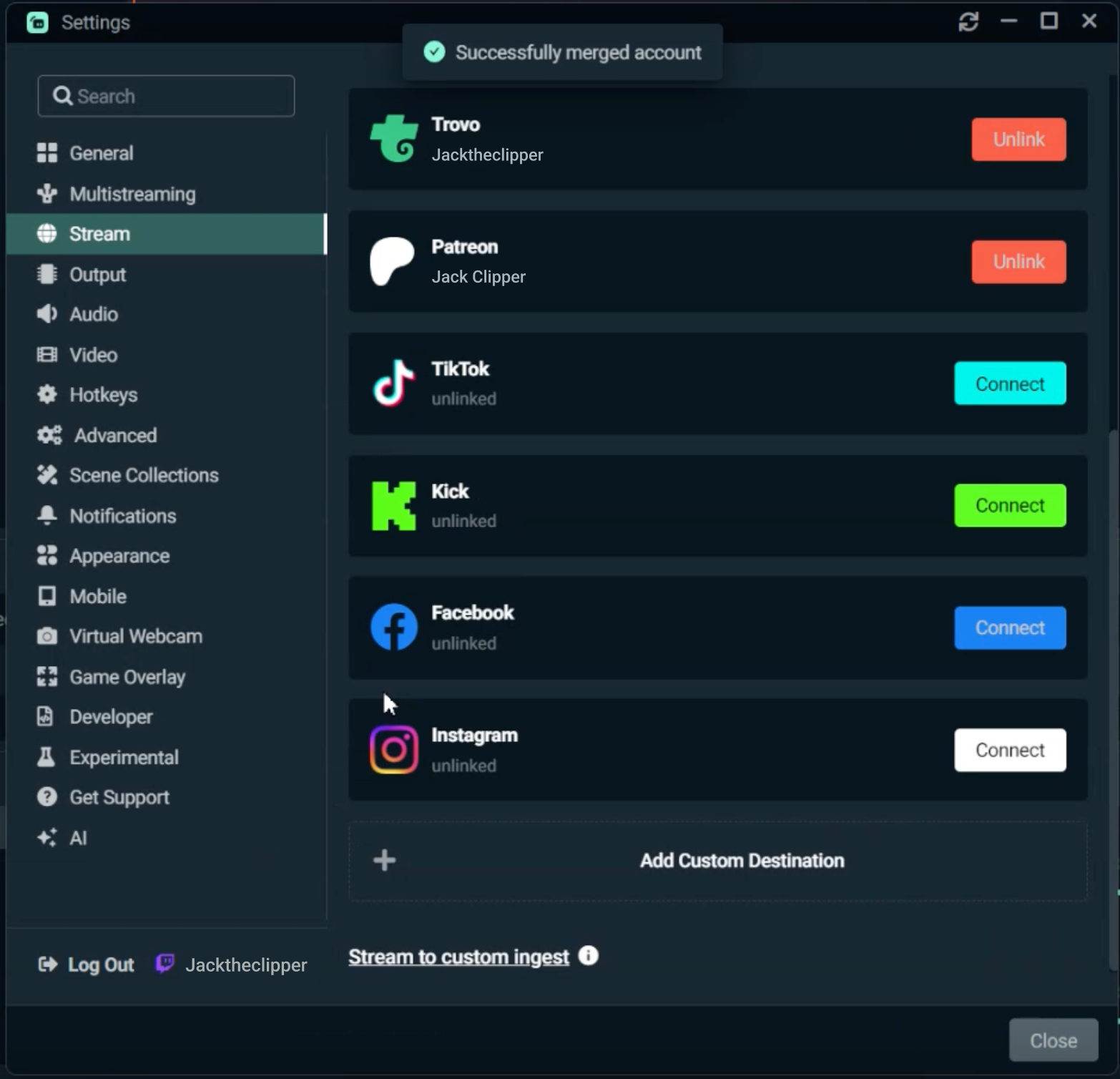Image resolution: width=1120 pixels, height=1079 pixels.
Task: Focus the settings Search field
Action: [166, 96]
